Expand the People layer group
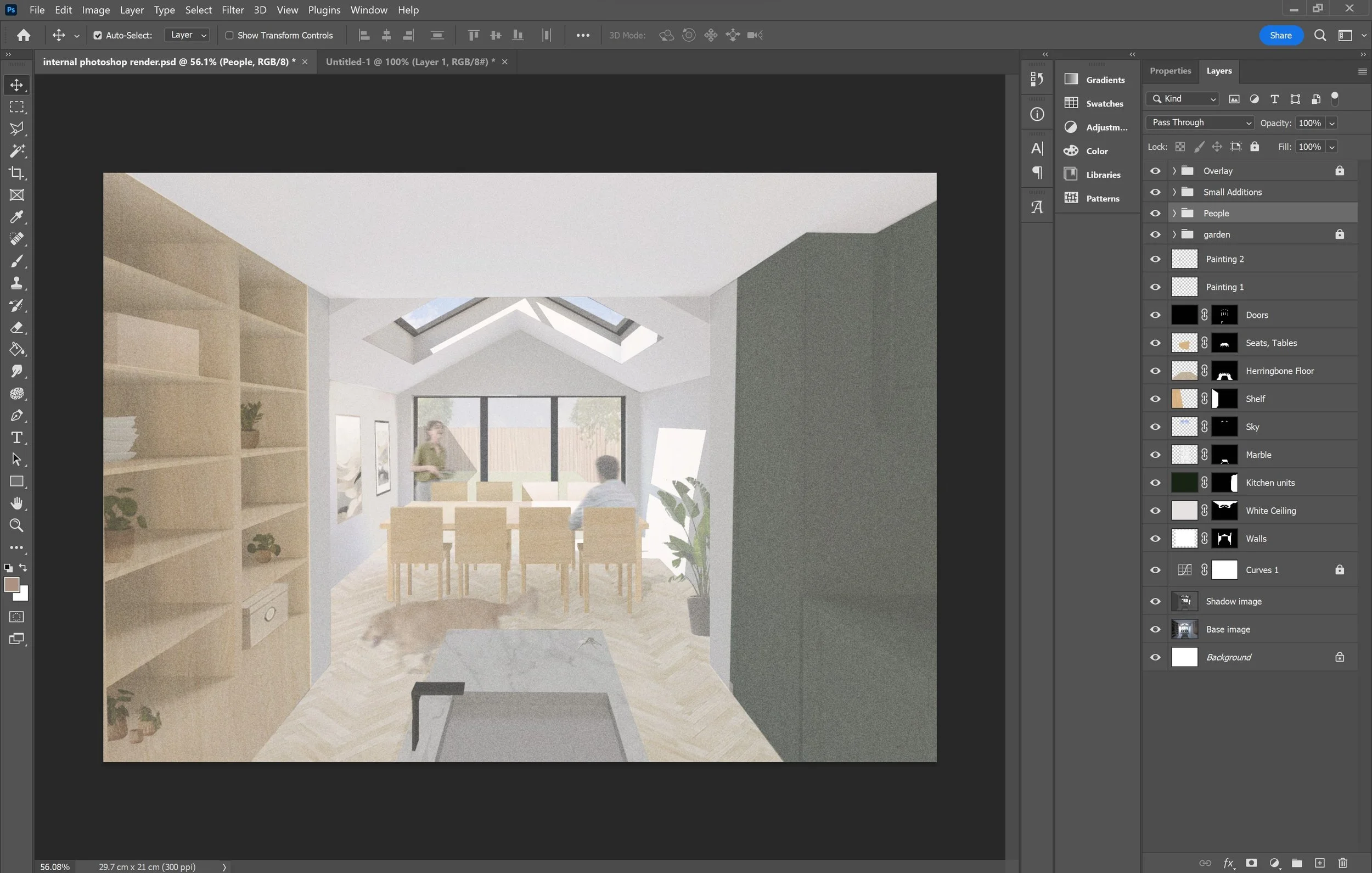This screenshot has width=1372, height=873. pos(1174,213)
